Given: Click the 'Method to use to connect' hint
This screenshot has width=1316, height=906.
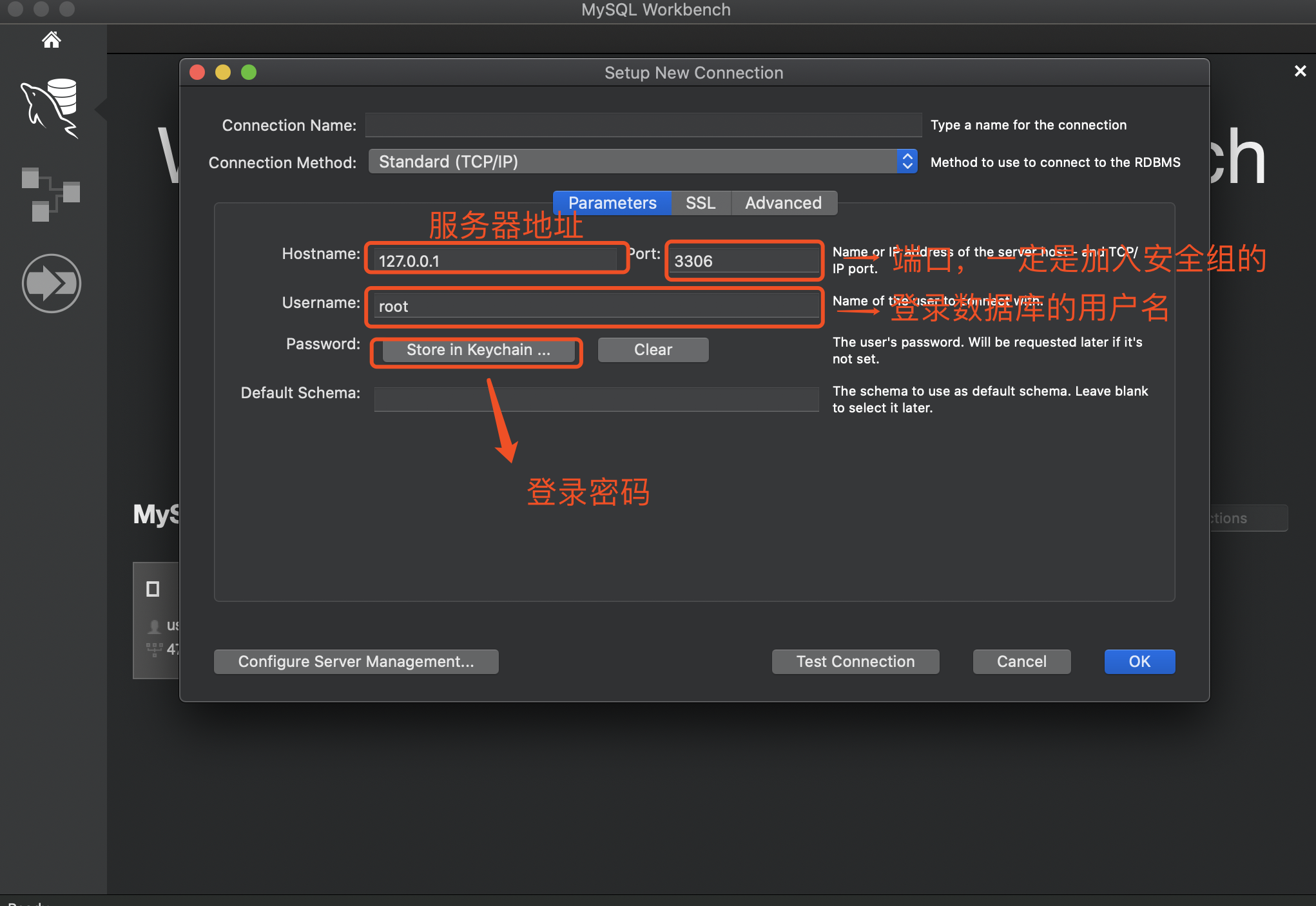Looking at the screenshot, I should click(1056, 162).
